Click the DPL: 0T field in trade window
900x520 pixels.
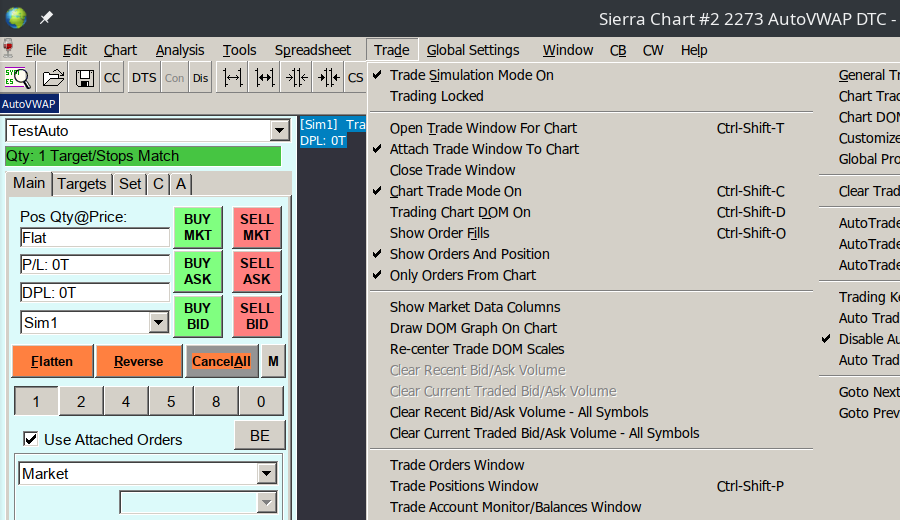(95, 293)
